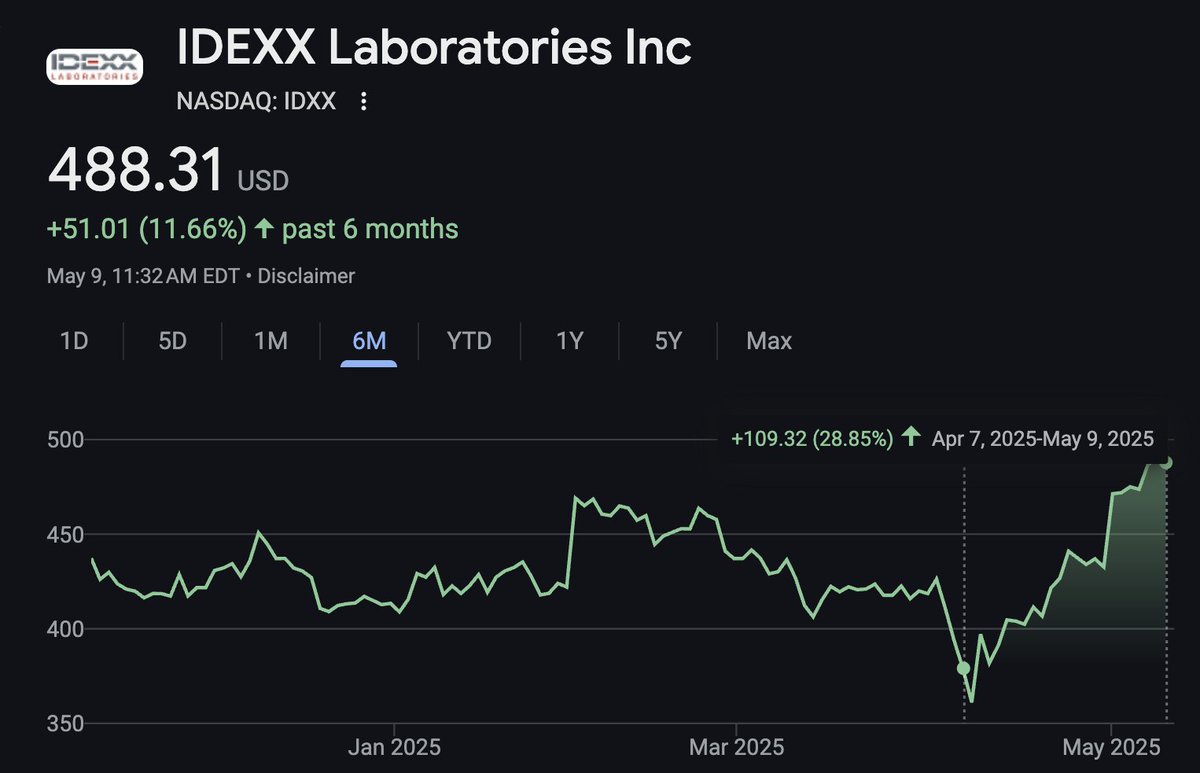The image size is (1200, 773).
Task: Switch to the 1D time range
Action: [x=74, y=341]
